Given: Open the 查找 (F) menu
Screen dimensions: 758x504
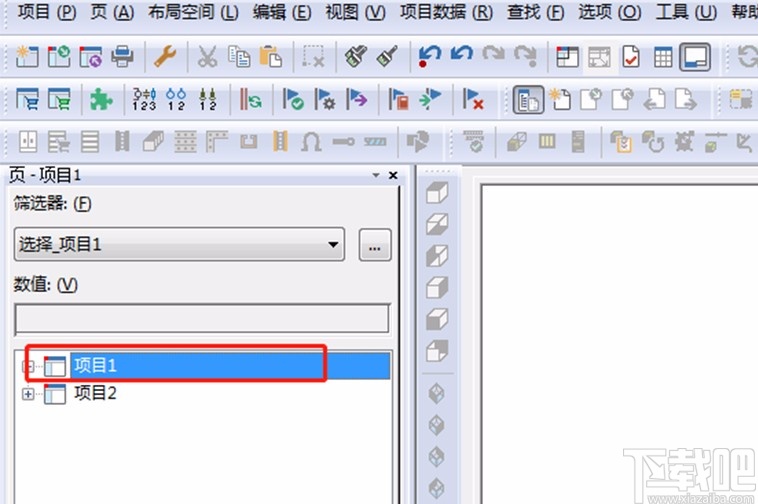Looking at the screenshot, I should [x=536, y=12].
